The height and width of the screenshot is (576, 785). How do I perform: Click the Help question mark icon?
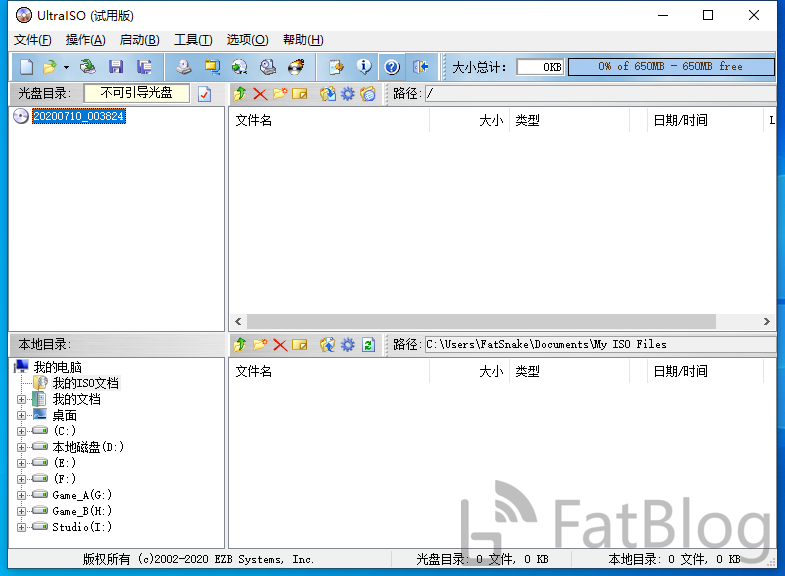tap(392, 67)
